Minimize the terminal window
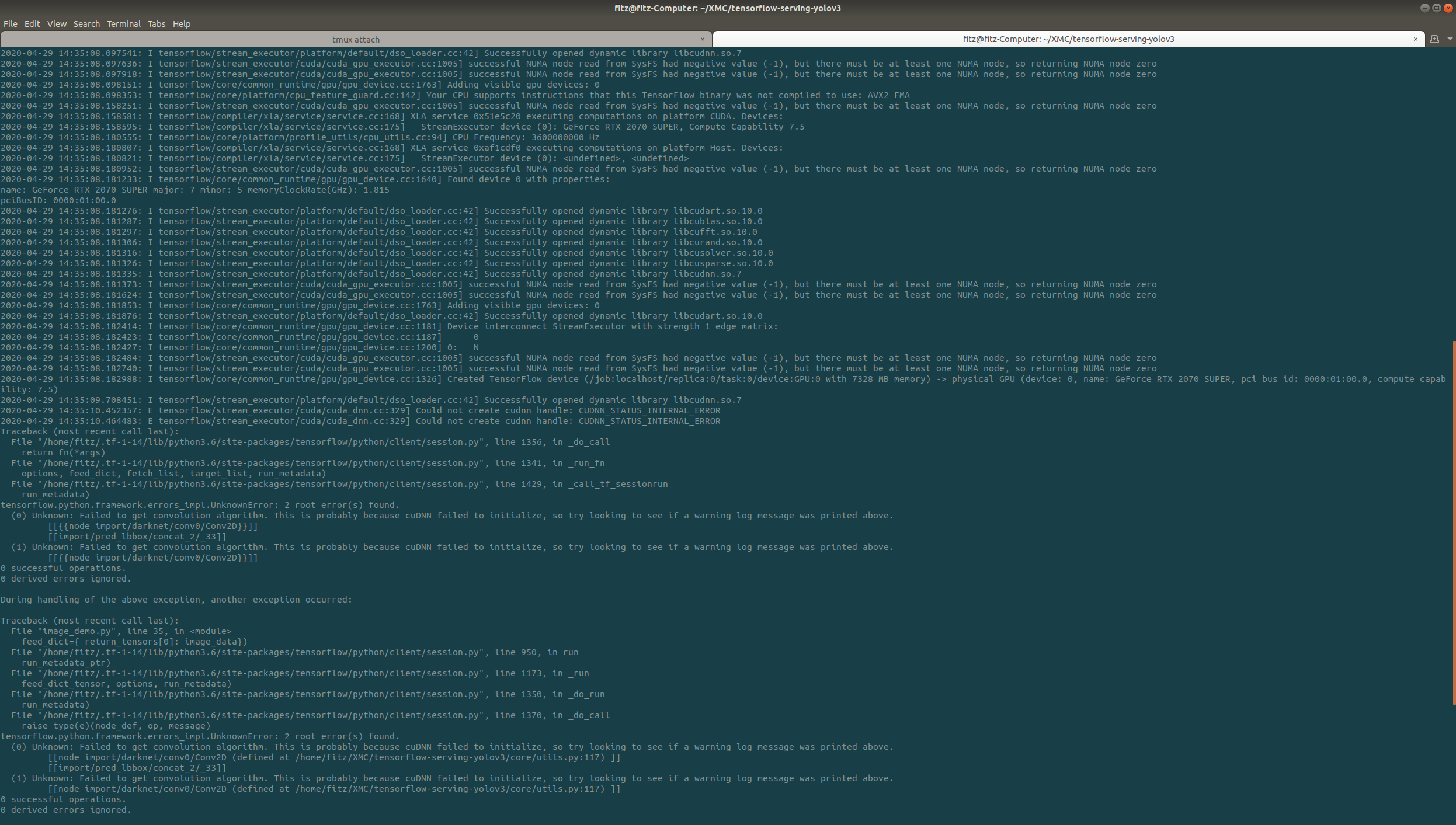Viewport: 1456px width, 825px height. [x=1424, y=8]
